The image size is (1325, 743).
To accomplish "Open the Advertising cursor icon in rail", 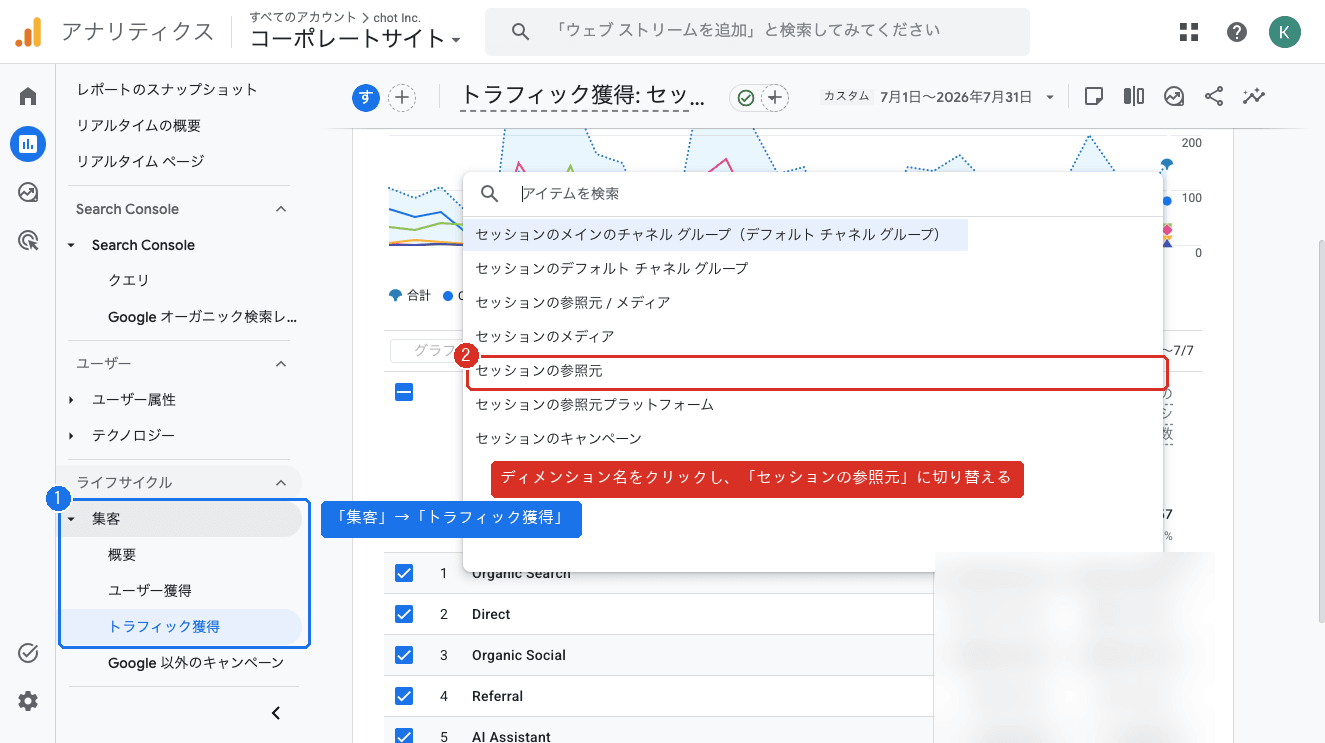I will 28,240.
